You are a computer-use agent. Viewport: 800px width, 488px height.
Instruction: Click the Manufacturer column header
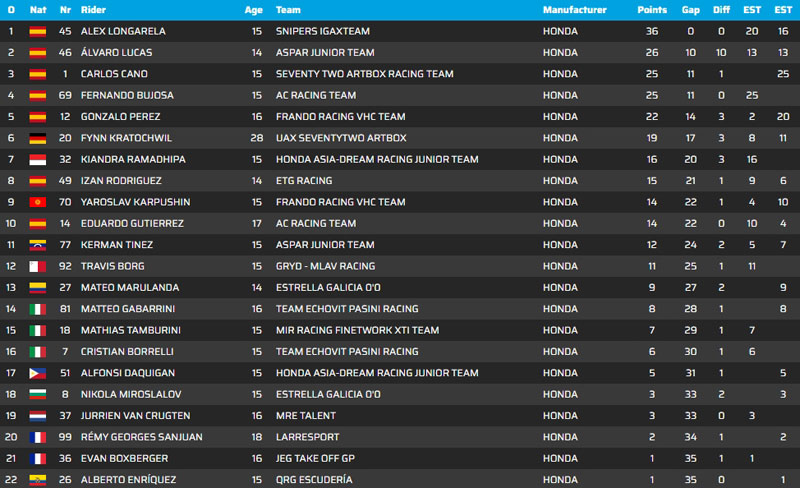pos(574,10)
